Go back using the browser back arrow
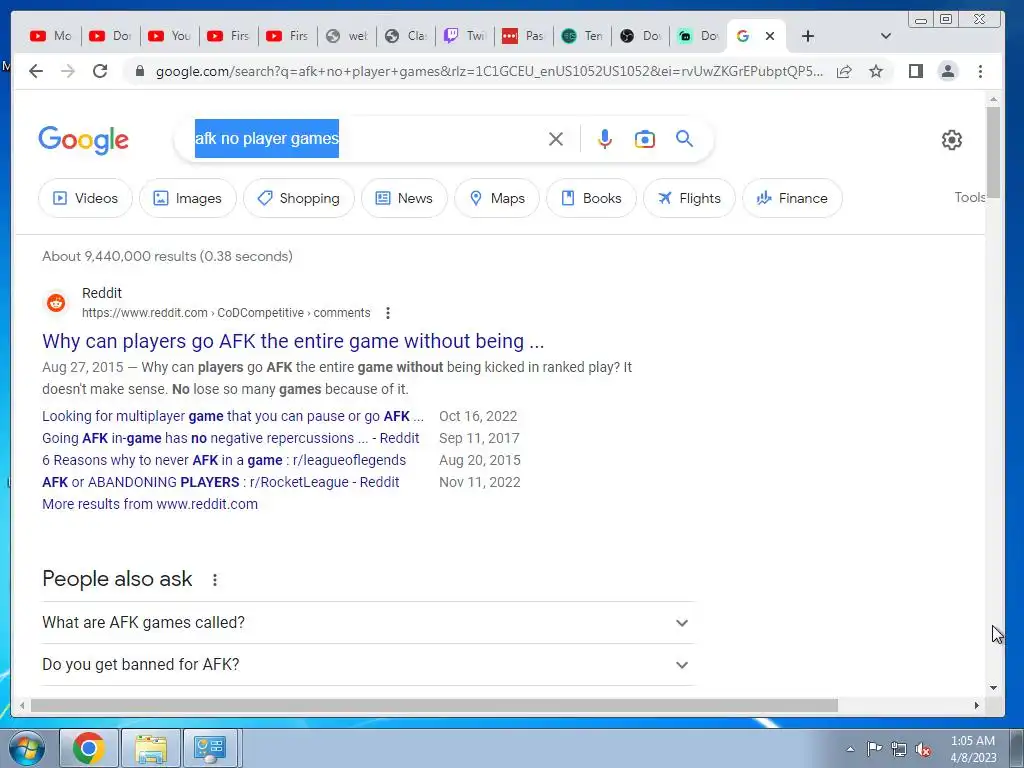This screenshot has height=768, width=1024. click(36, 71)
